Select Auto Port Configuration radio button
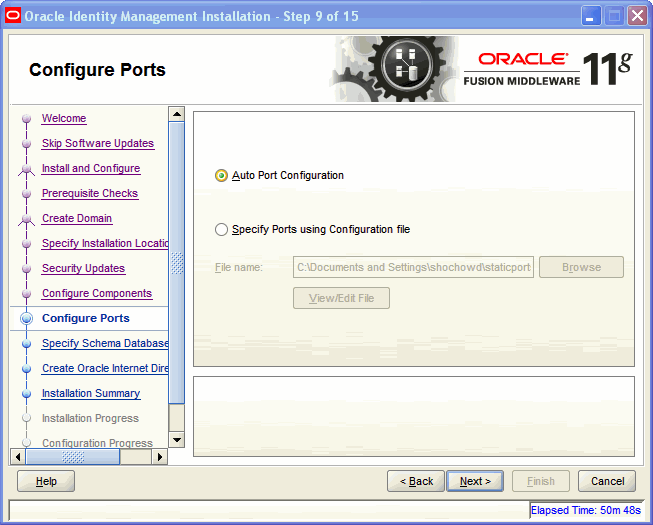Viewport: 653px width, 525px height. click(x=221, y=175)
